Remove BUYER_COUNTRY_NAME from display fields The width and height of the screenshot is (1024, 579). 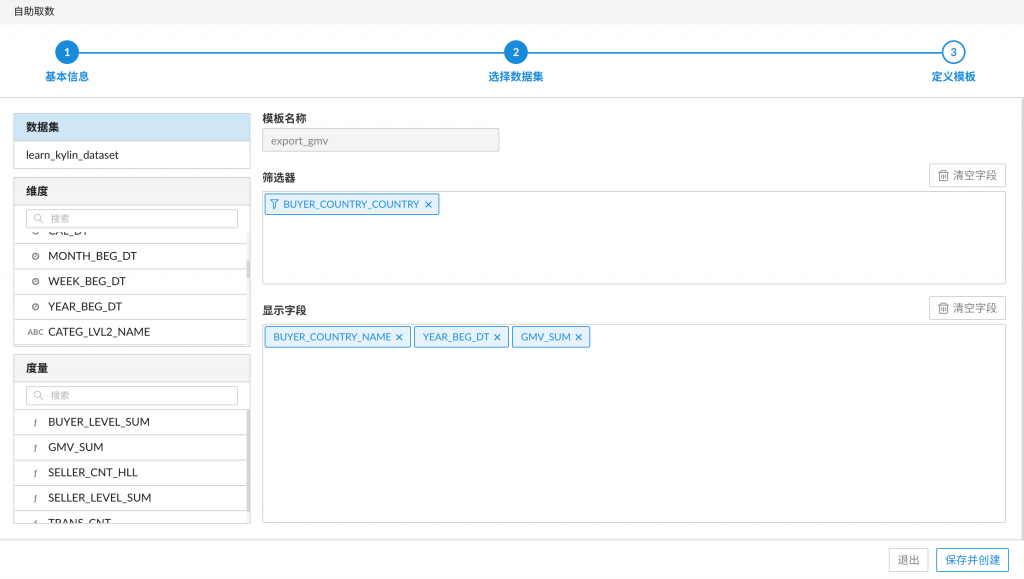(399, 338)
